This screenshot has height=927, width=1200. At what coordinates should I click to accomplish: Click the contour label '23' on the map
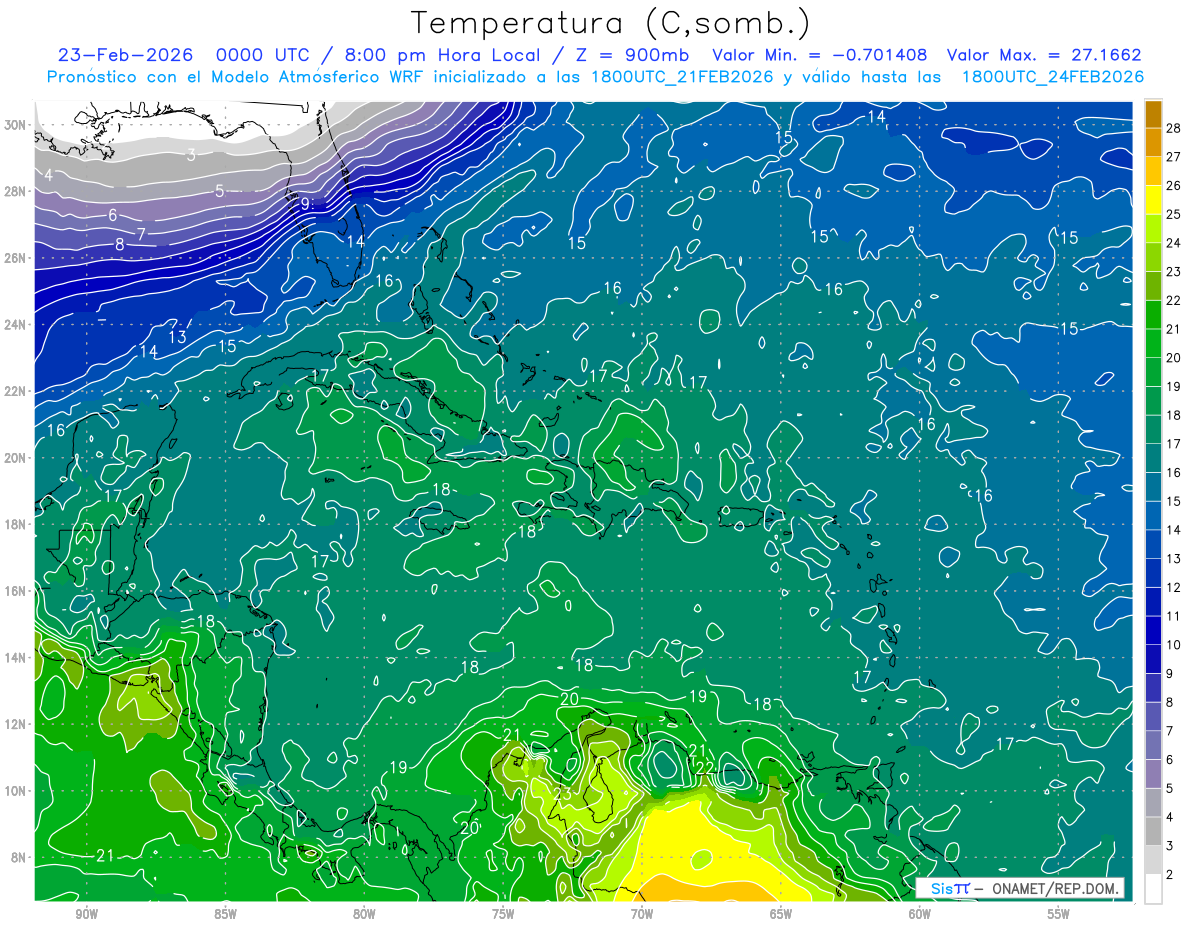[562, 794]
